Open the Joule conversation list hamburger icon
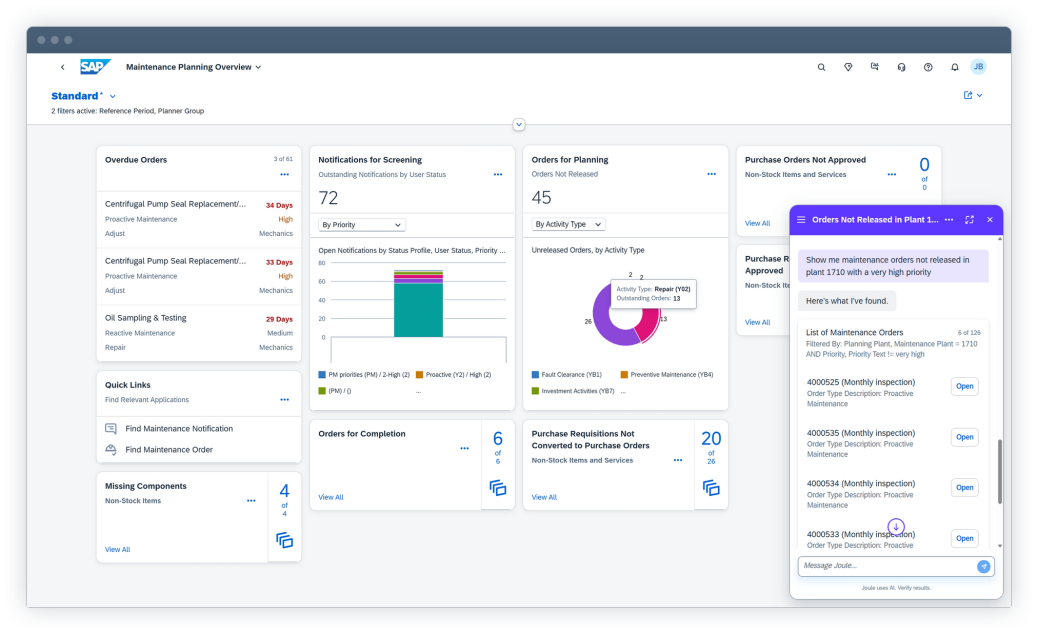The height and width of the screenshot is (634, 1038). click(801, 220)
